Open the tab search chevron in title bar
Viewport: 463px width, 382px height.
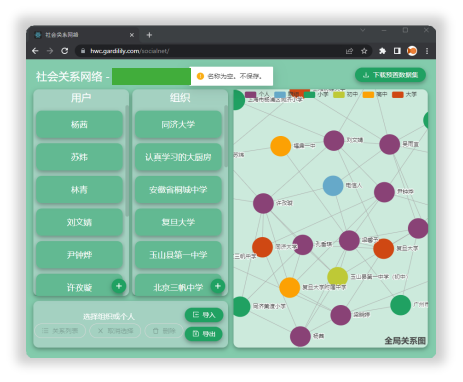(x=363, y=30)
